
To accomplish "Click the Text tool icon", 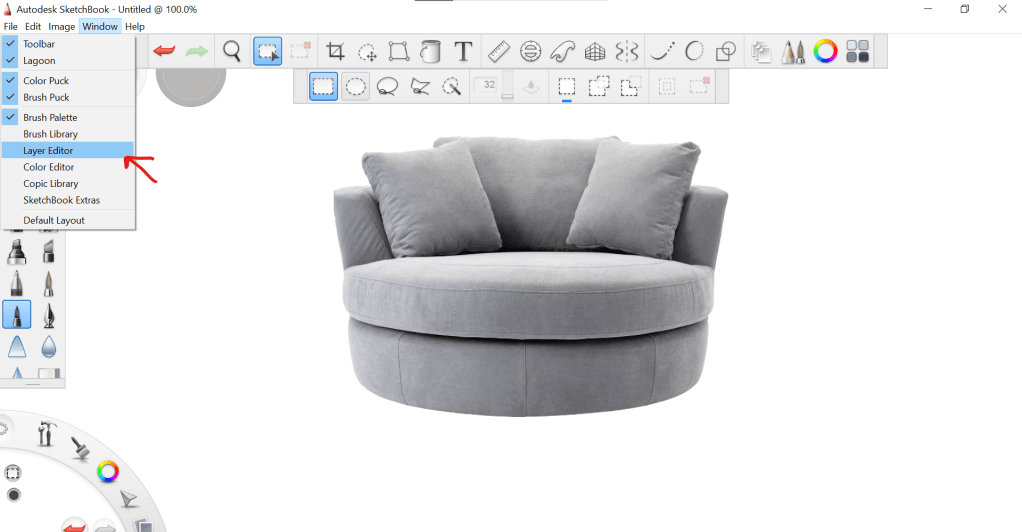I will [463, 52].
